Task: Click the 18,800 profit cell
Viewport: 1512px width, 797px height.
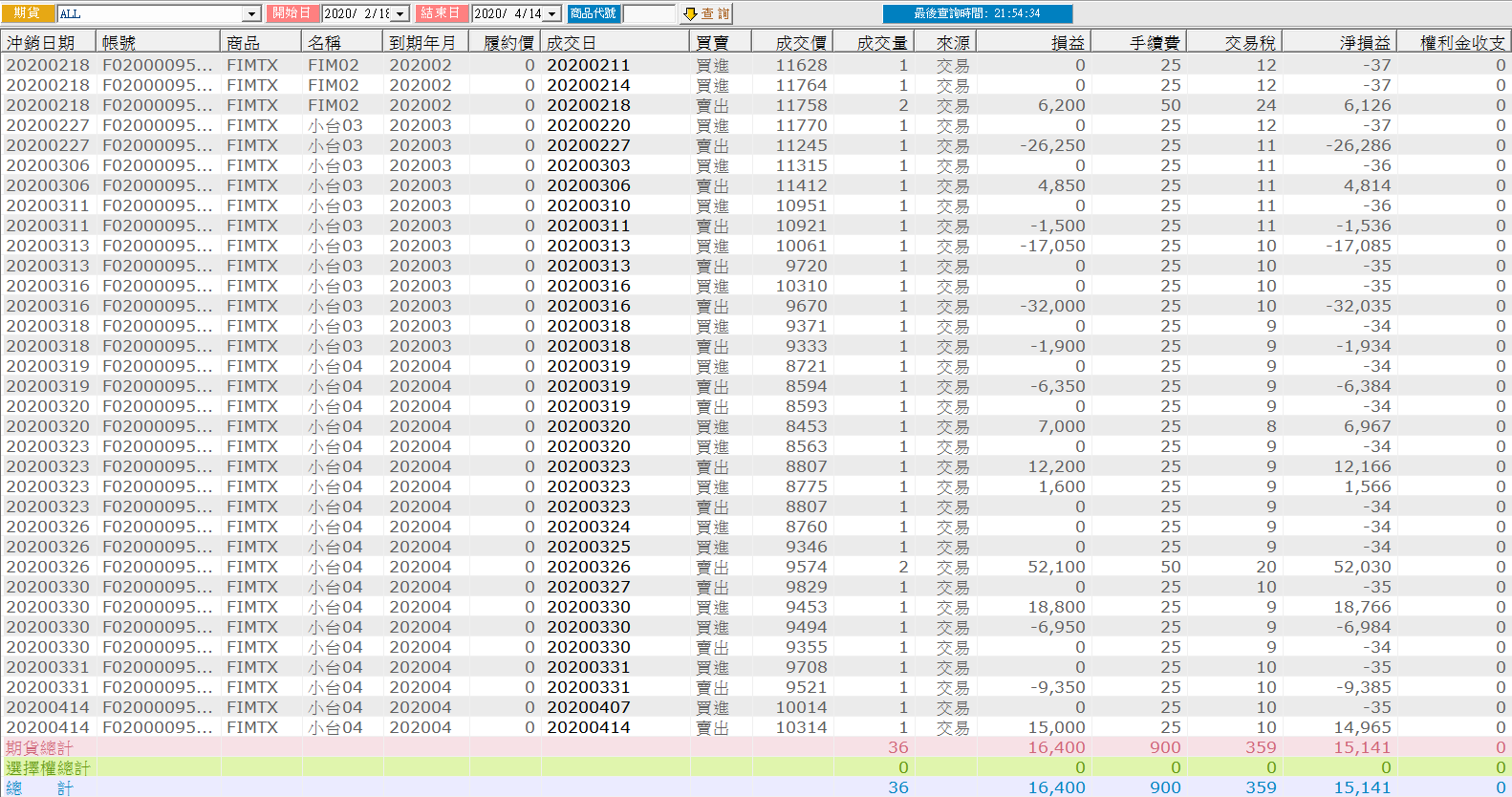Action: (x=1057, y=607)
